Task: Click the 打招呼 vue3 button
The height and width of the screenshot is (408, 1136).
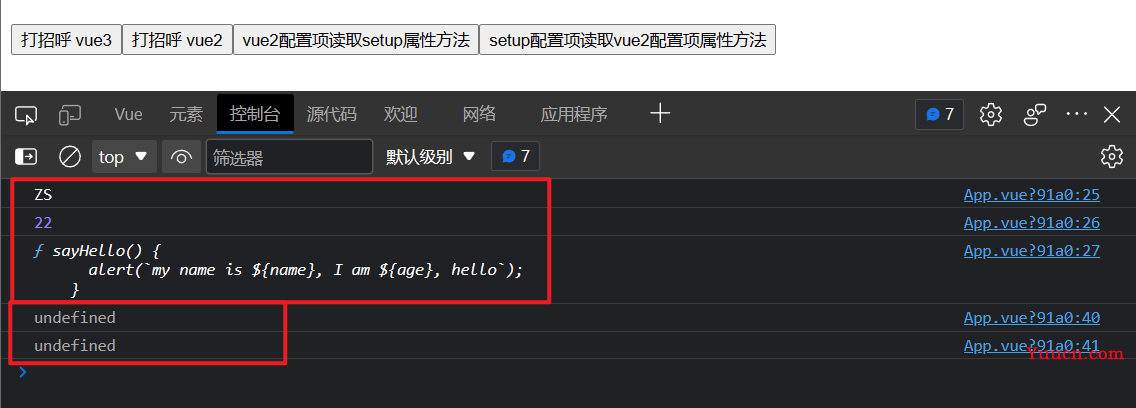Action: click(66, 40)
